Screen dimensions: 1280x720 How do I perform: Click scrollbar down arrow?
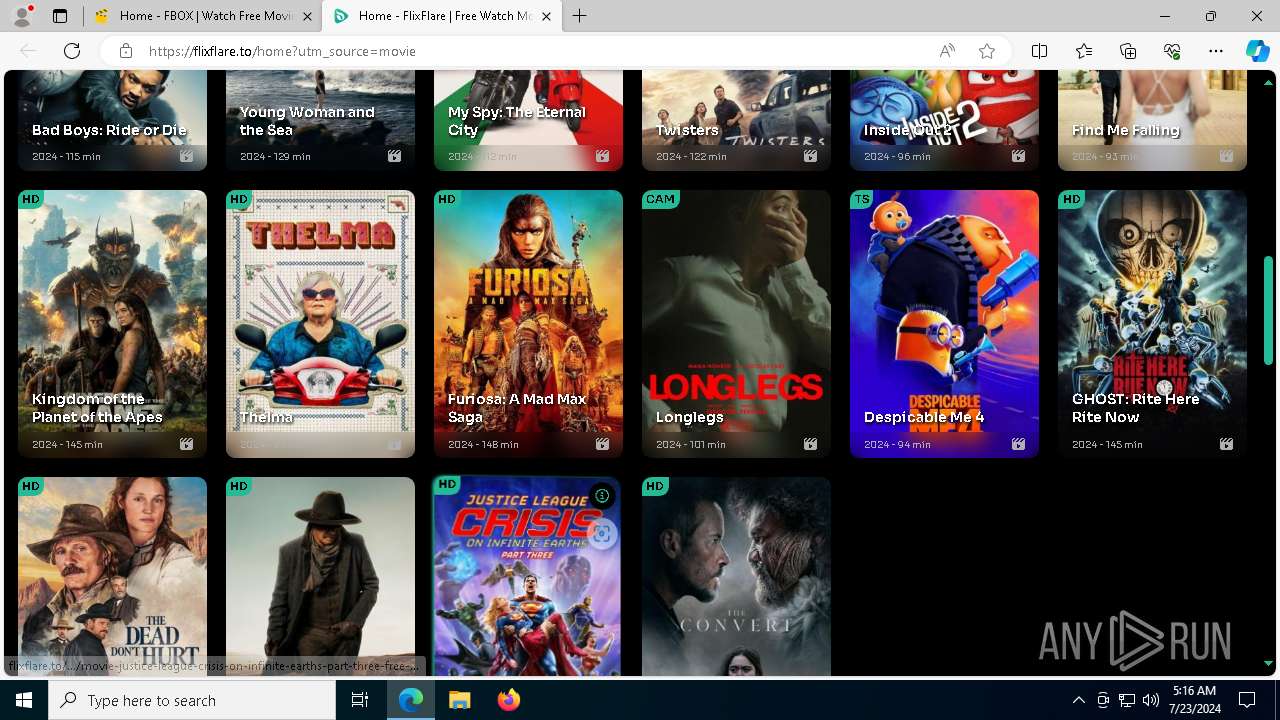pyautogui.click(x=1268, y=663)
